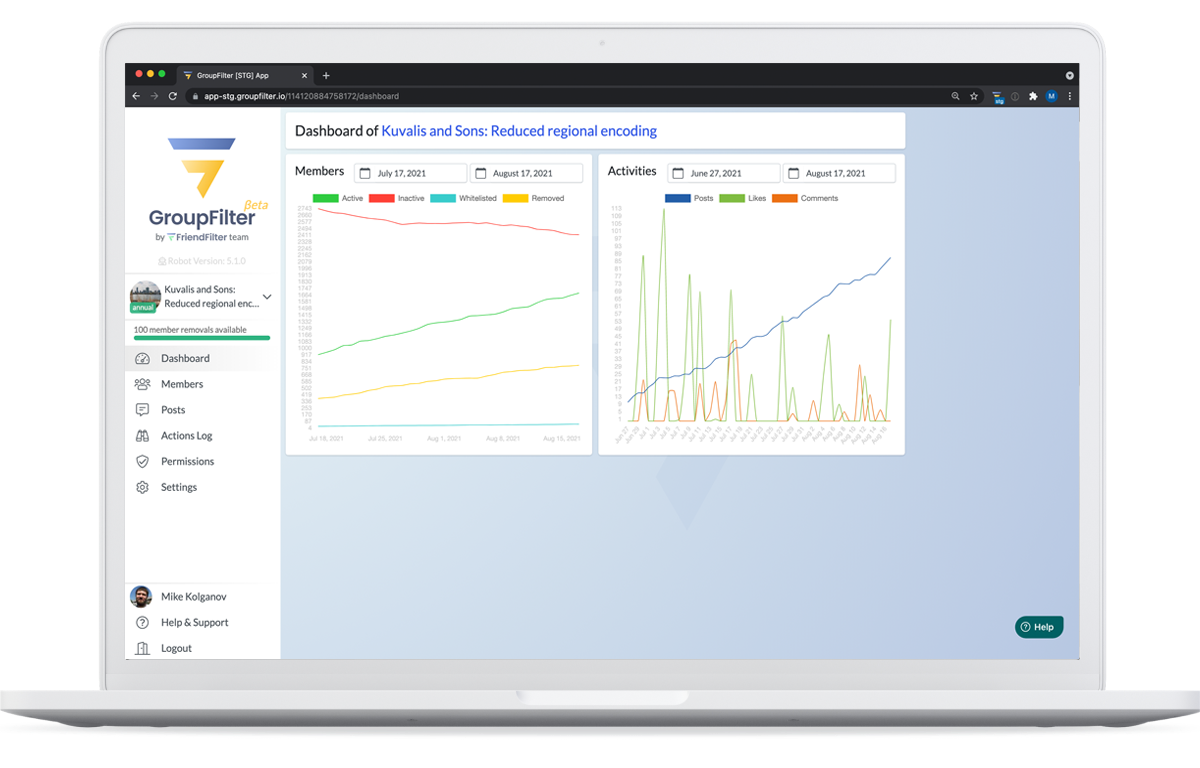Click the calendar icon beside July 17, 2021
This screenshot has width=1200, height=768.
coord(366,172)
